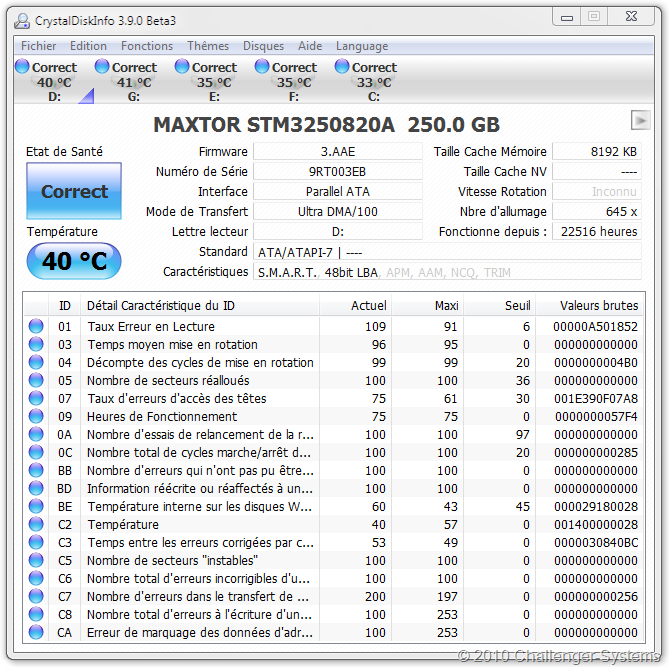Click the Valeurs brutes column header
This screenshot has height=667, width=669.
pos(590,306)
